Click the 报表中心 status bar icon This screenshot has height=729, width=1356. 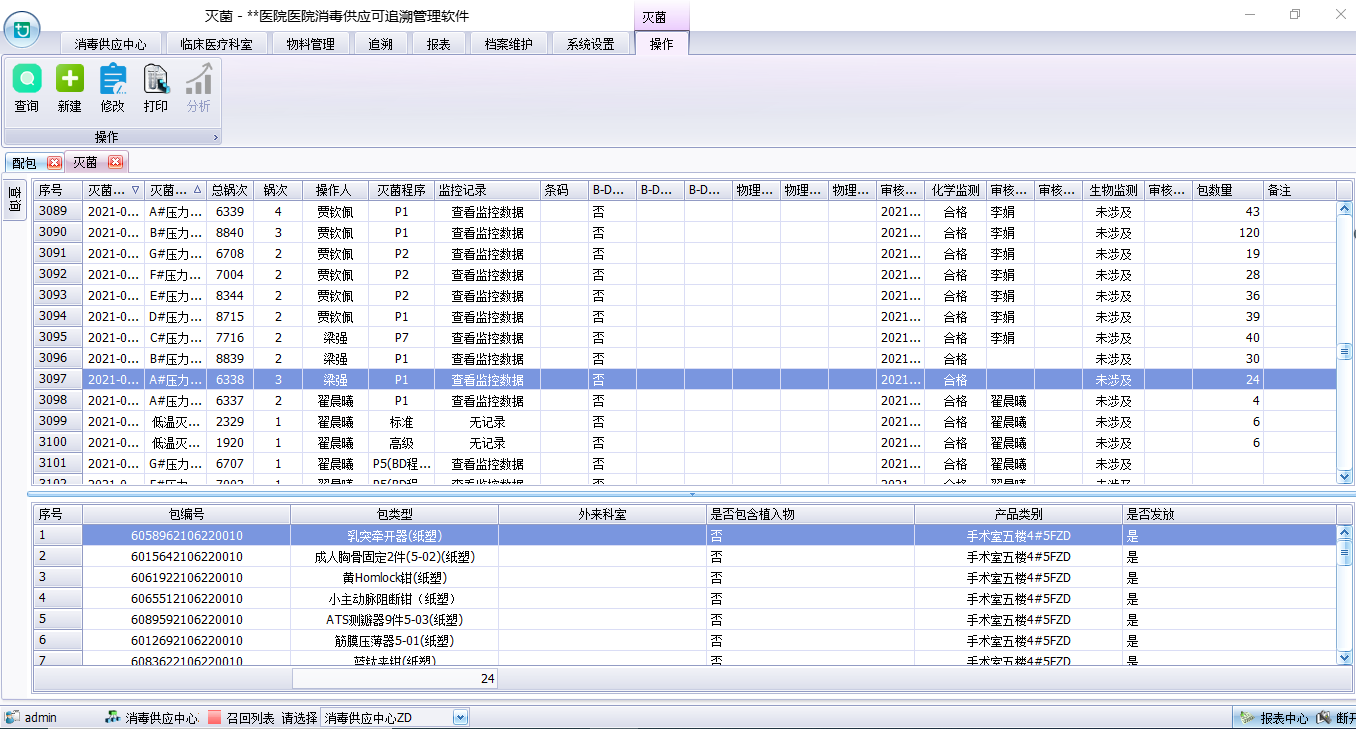coord(1247,717)
